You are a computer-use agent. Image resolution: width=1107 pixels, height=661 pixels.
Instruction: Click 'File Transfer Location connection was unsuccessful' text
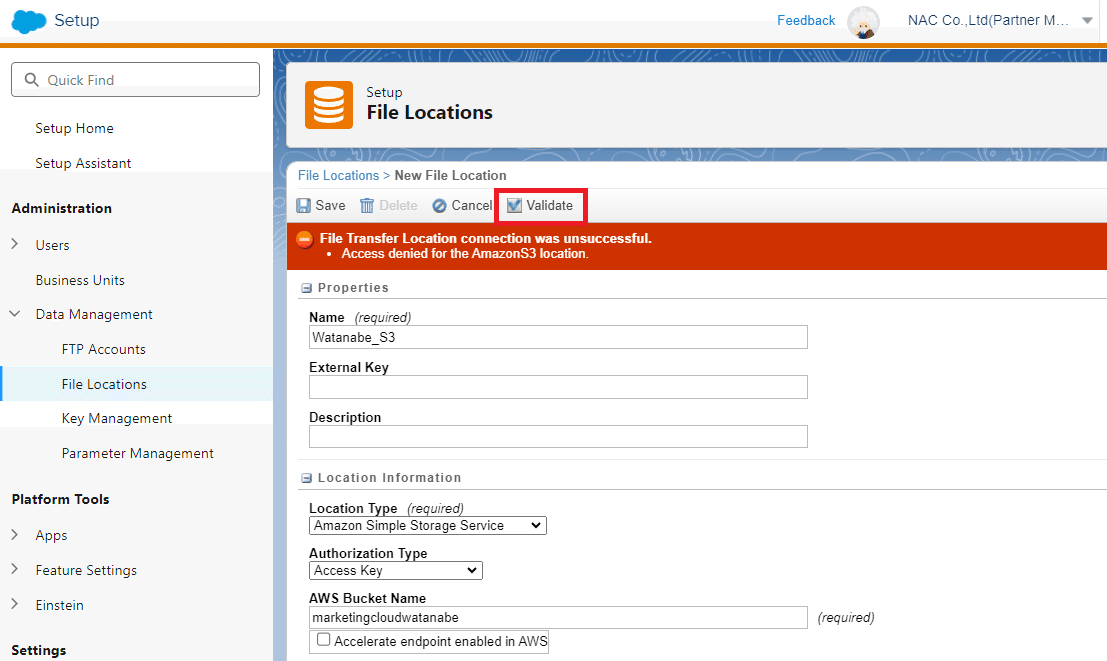point(486,238)
